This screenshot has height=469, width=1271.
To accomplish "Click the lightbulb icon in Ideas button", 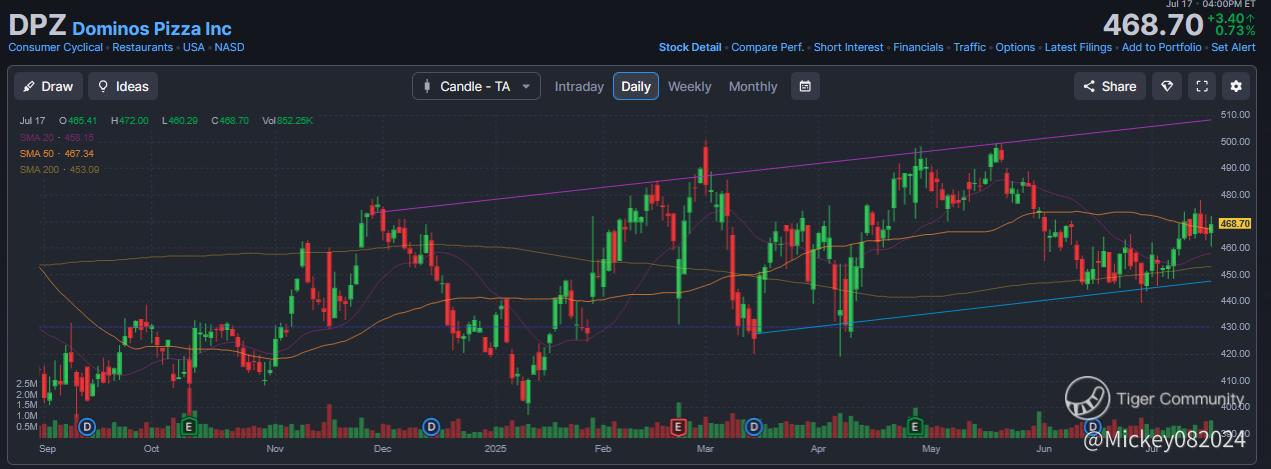I will point(103,86).
